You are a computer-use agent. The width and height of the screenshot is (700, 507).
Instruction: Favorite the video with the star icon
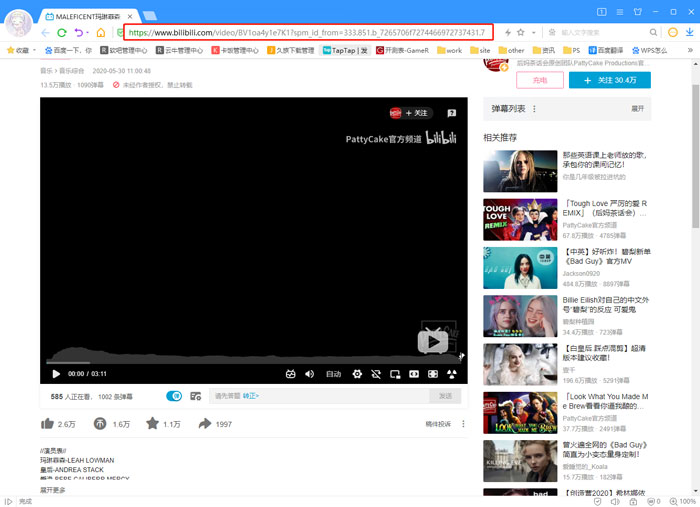(153, 424)
